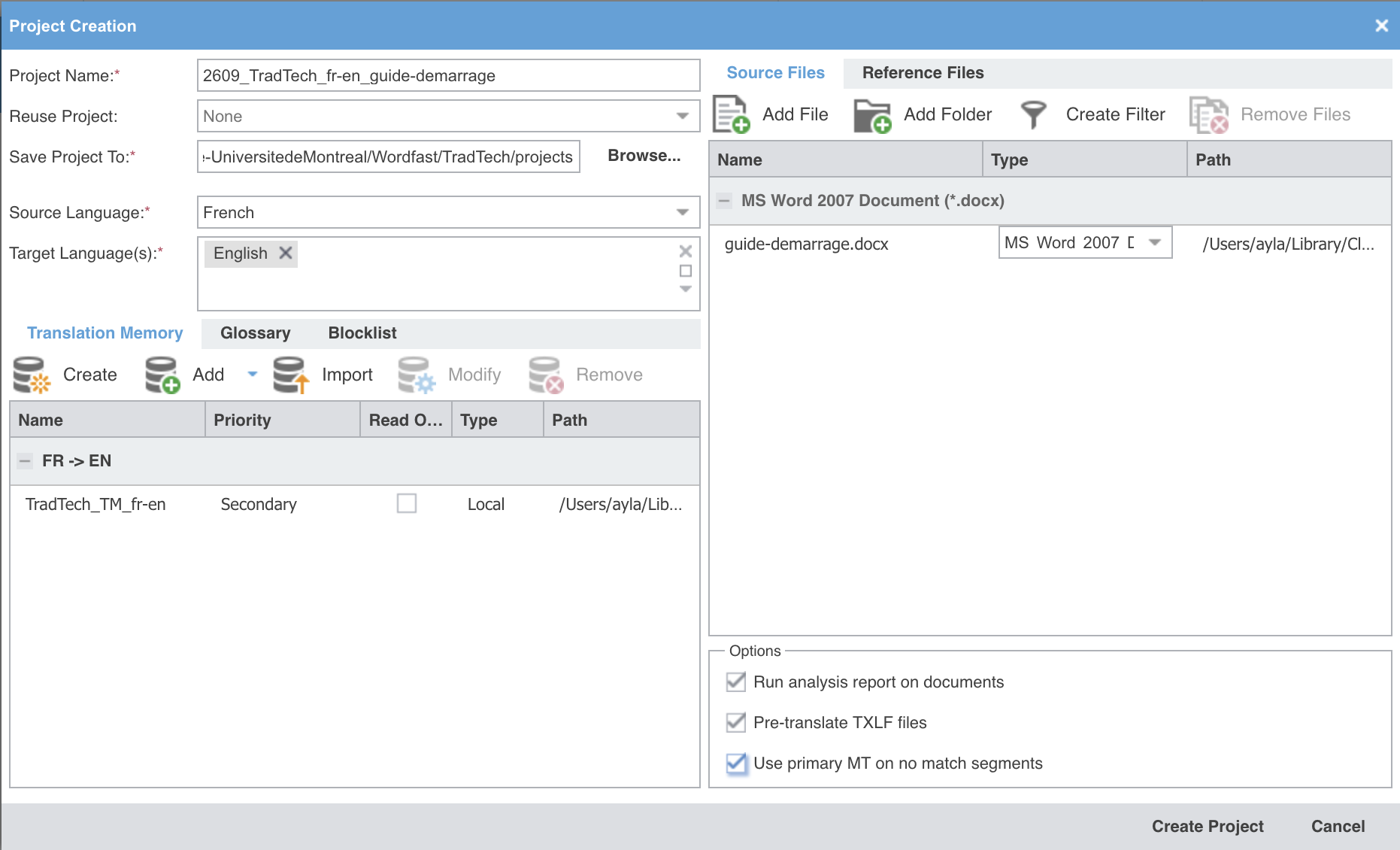This screenshot has width=1400, height=850.
Task: Click into the Project Name field
Action: point(448,75)
